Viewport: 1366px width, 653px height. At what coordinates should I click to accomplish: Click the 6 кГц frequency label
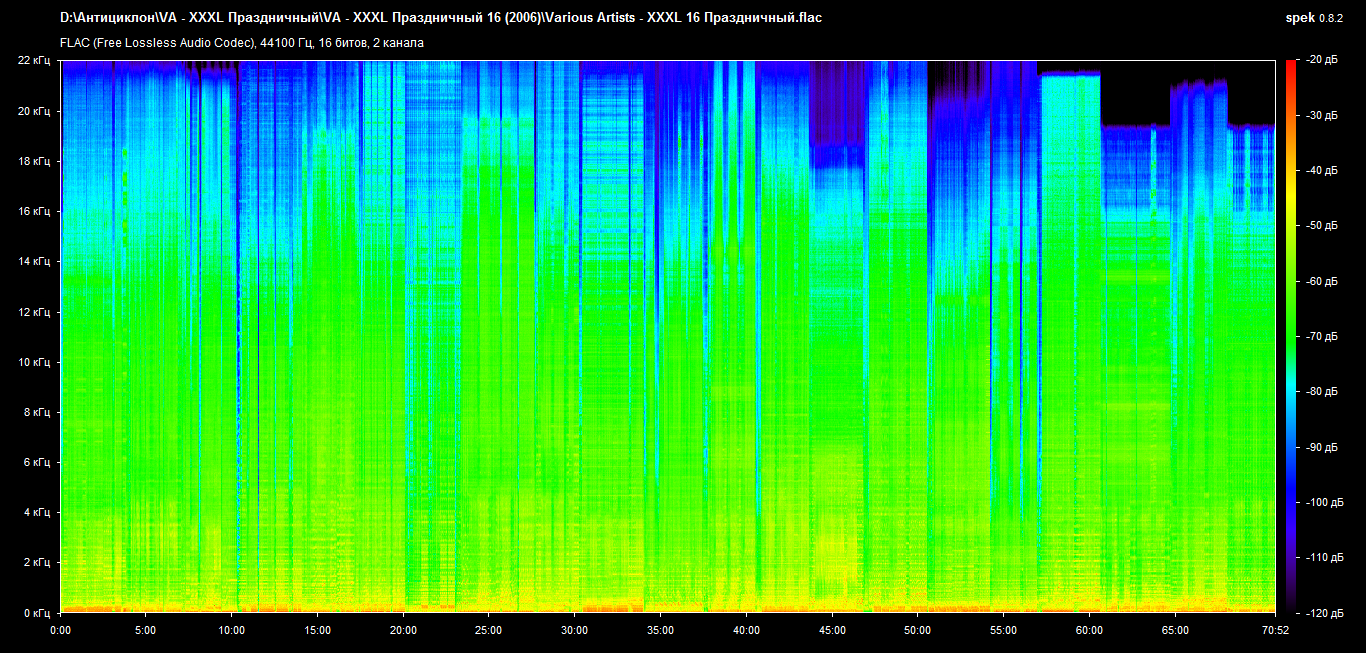tap(37, 462)
